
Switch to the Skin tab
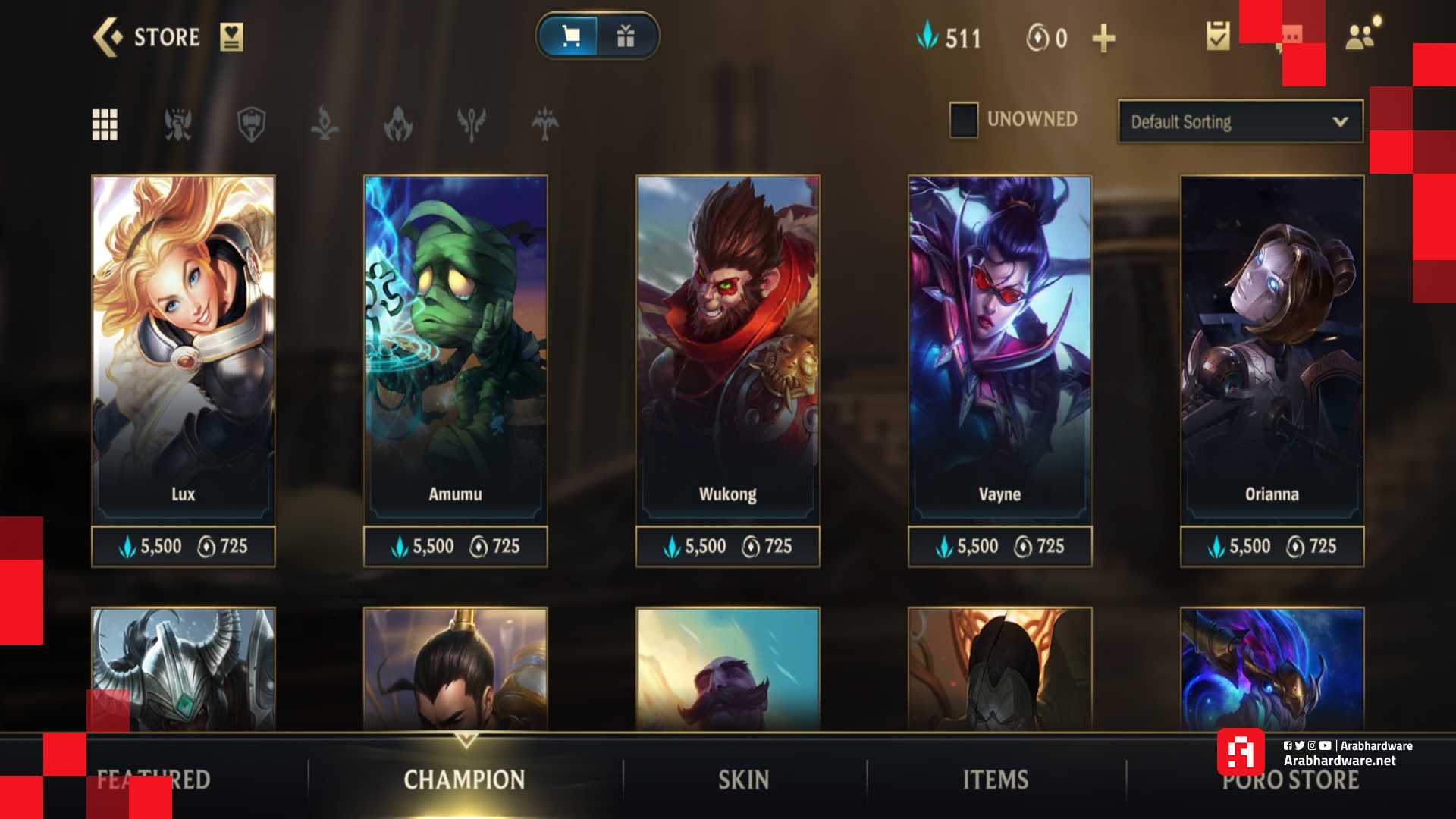pyautogui.click(x=743, y=780)
